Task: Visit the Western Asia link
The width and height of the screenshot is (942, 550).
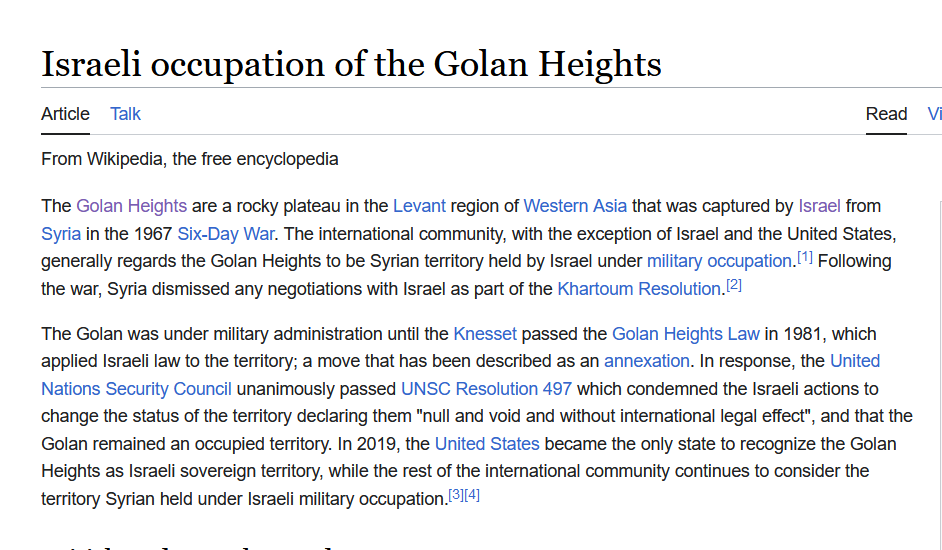Action: [x=575, y=206]
